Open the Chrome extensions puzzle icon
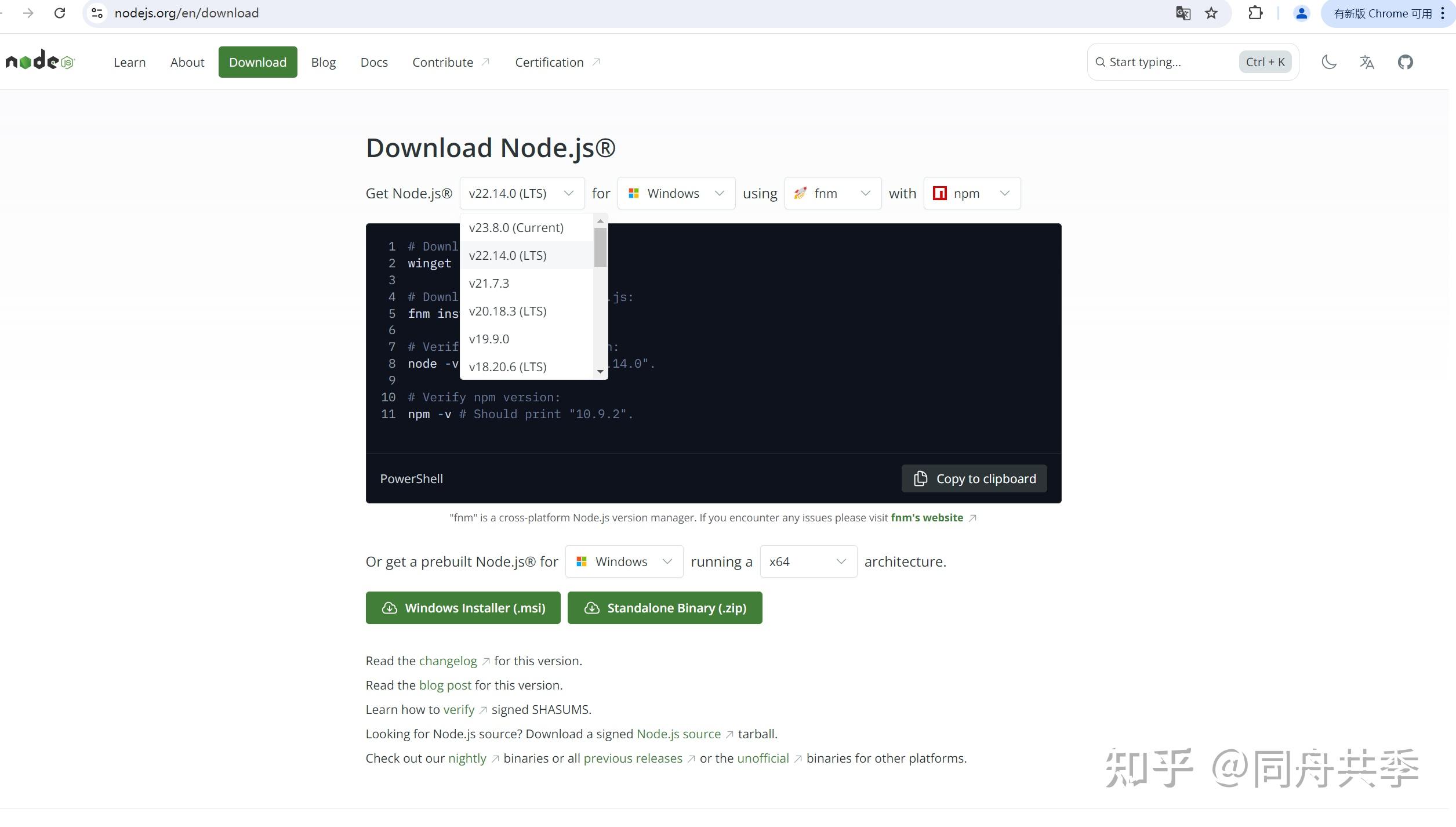 (x=1255, y=13)
